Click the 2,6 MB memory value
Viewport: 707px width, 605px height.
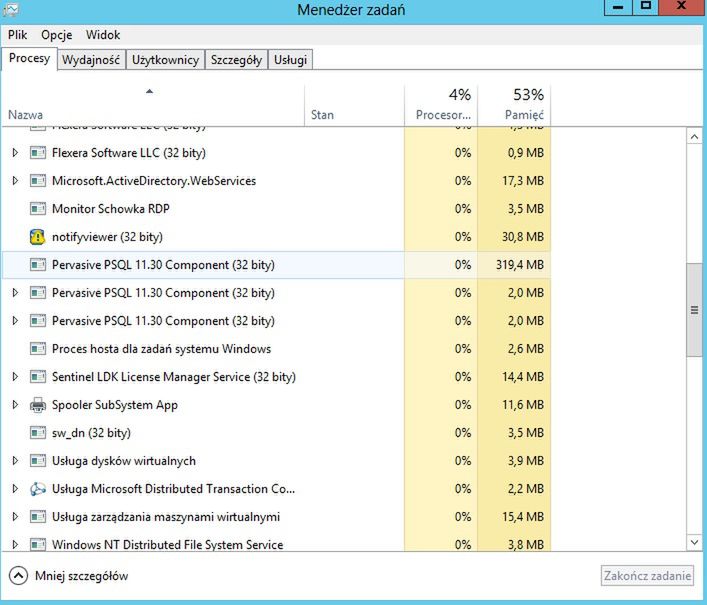tap(526, 348)
